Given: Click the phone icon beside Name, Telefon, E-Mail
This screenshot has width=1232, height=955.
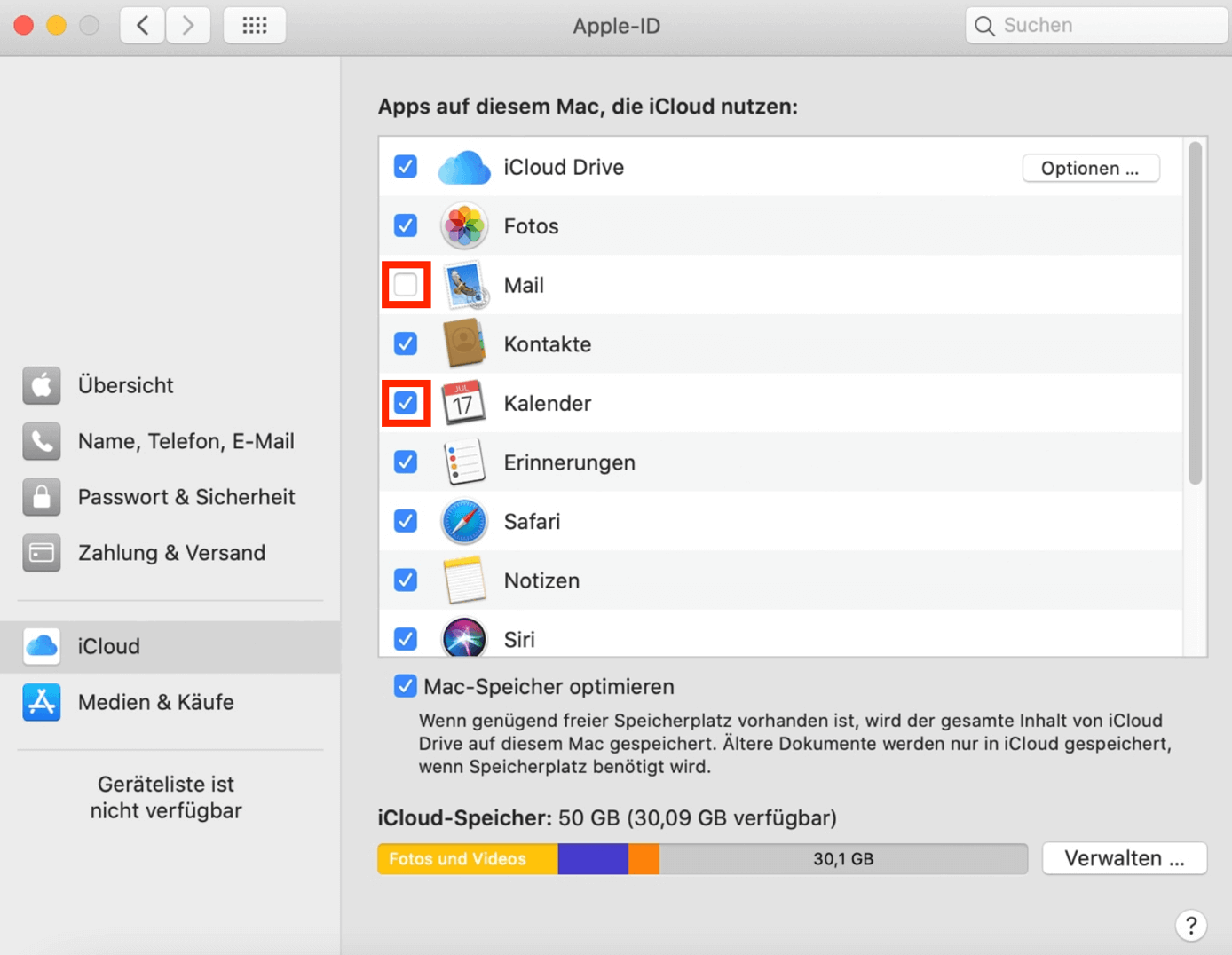Looking at the screenshot, I should click(x=42, y=441).
